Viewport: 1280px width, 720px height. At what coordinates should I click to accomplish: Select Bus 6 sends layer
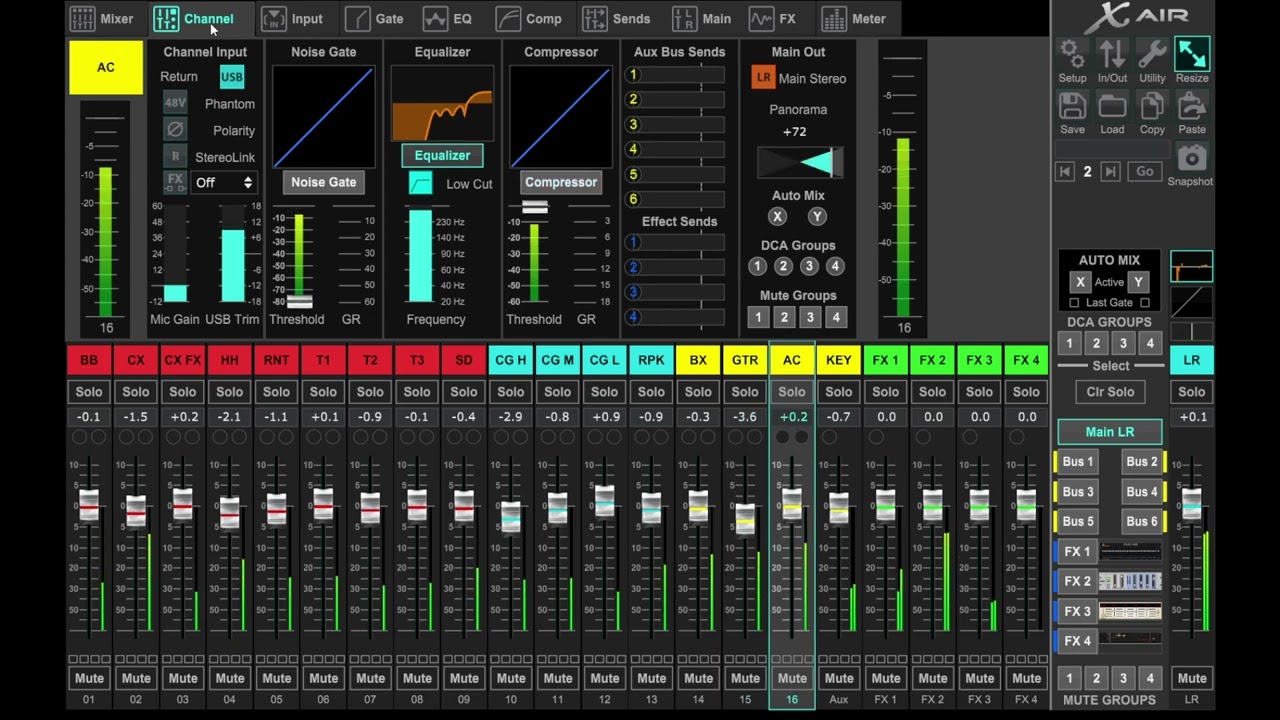coord(1141,521)
